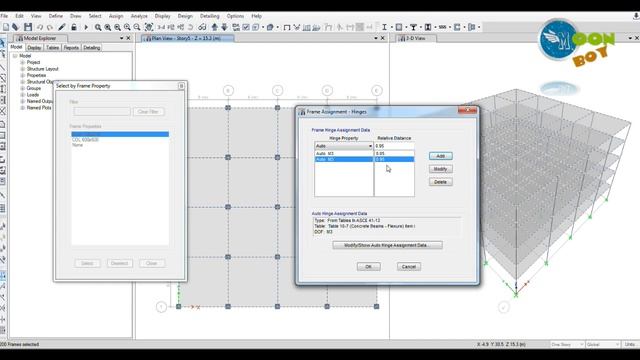Screen dimensions: 640x360
Task: Open the Help menu
Action: click(256, 16)
